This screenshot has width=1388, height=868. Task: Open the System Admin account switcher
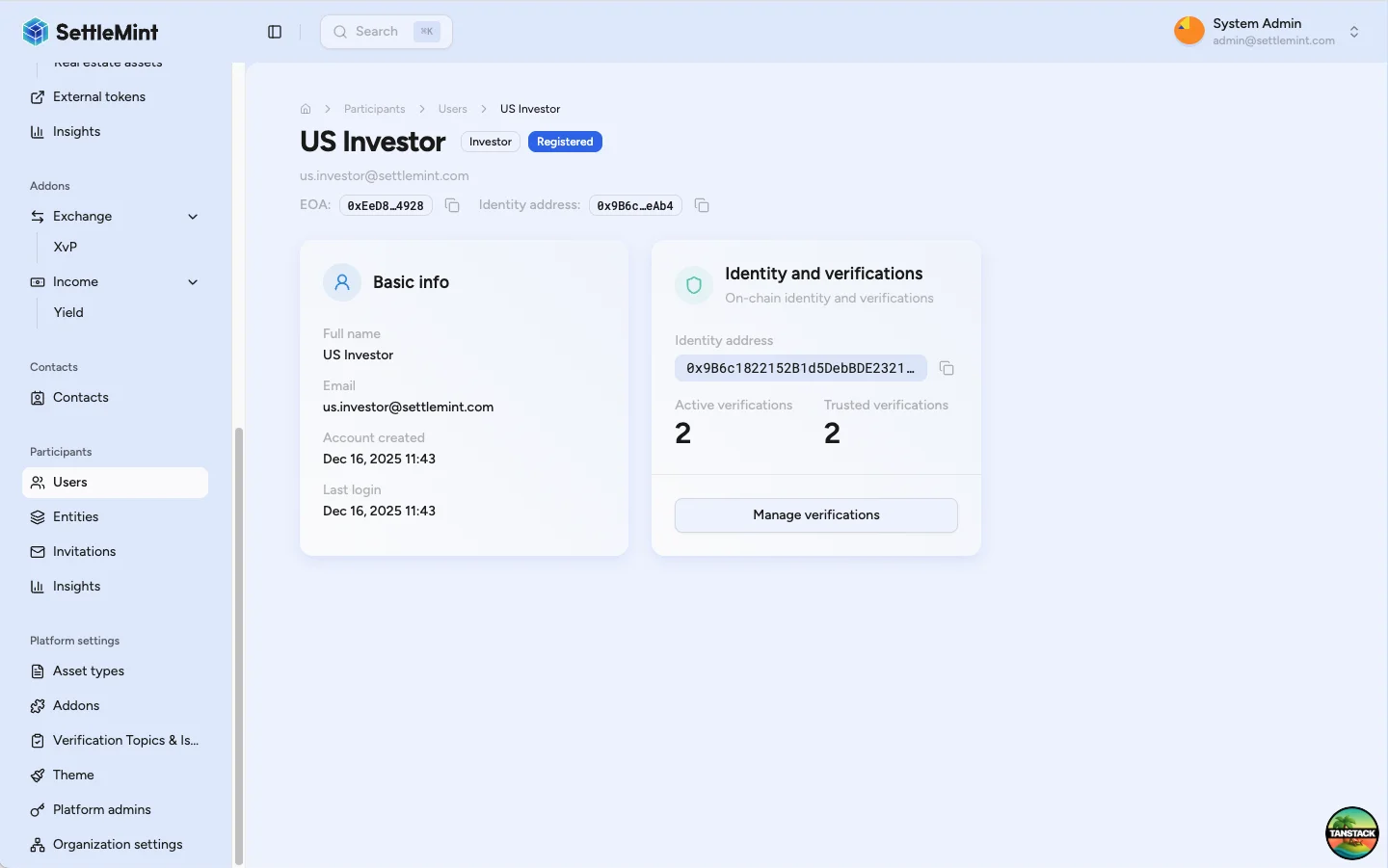(1354, 32)
